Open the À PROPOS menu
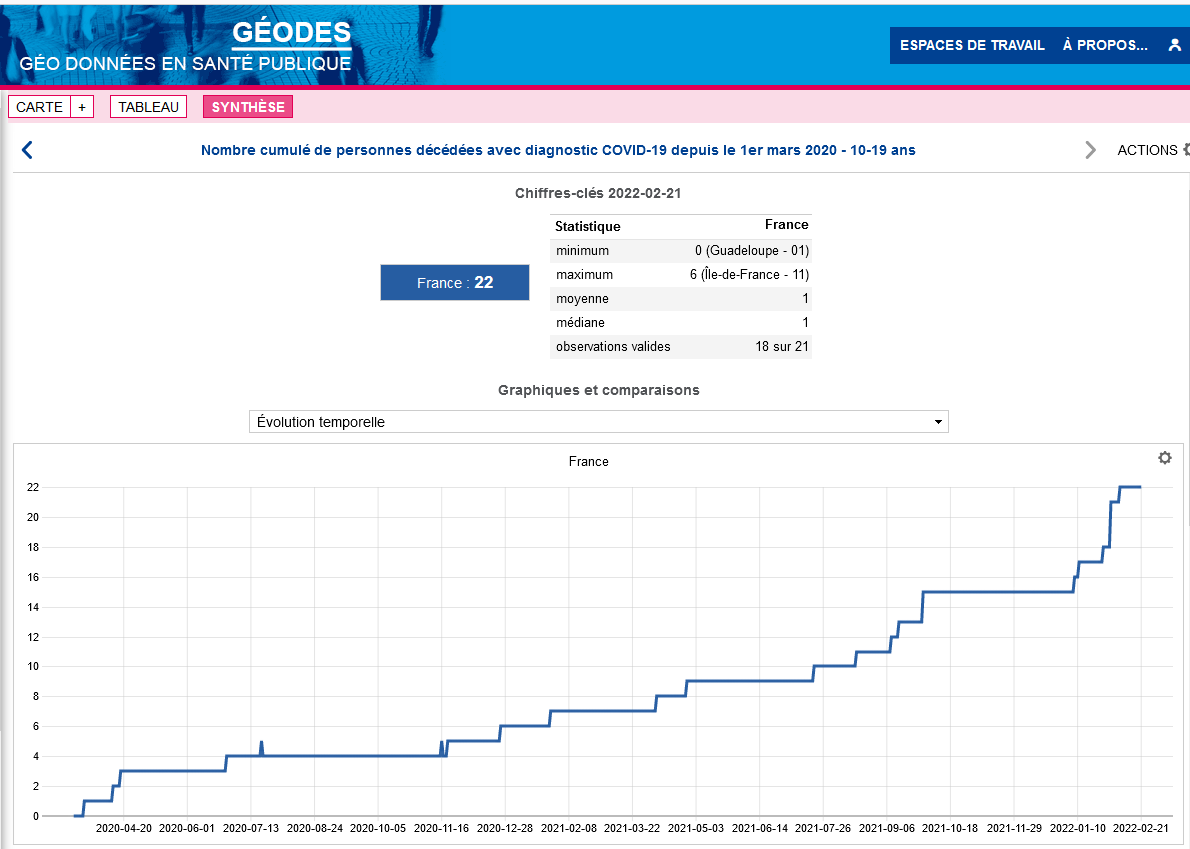 (x=1105, y=45)
